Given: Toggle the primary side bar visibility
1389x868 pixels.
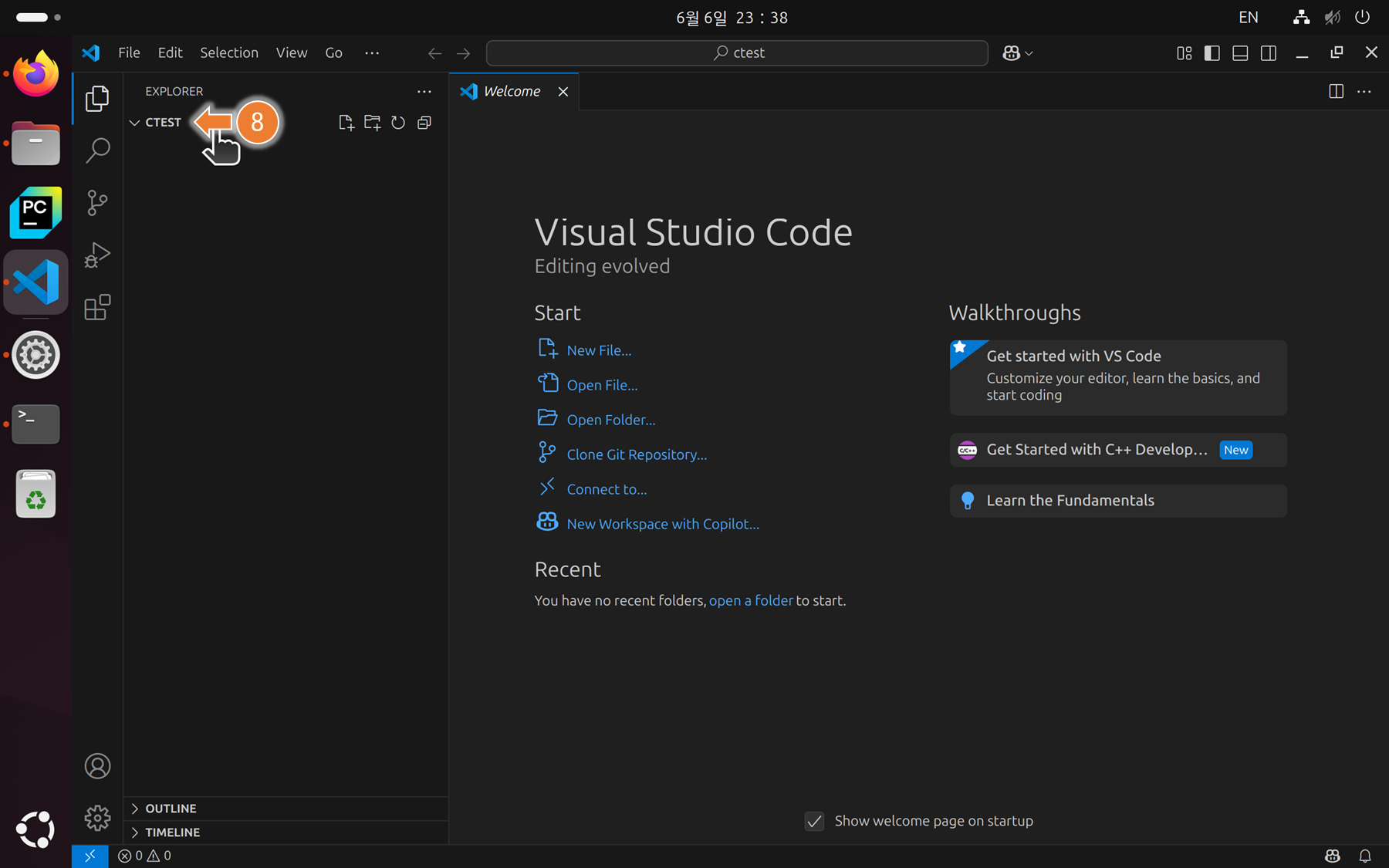Looking at the screenshot, I should (1212, 53).
